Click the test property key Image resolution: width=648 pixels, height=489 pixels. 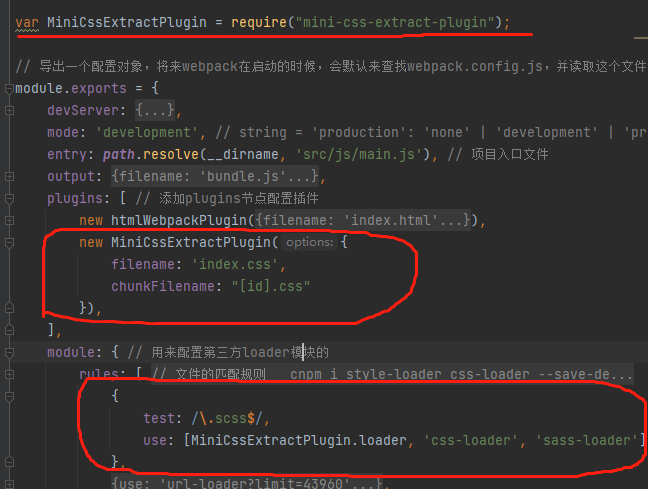(x=159, y=418)
